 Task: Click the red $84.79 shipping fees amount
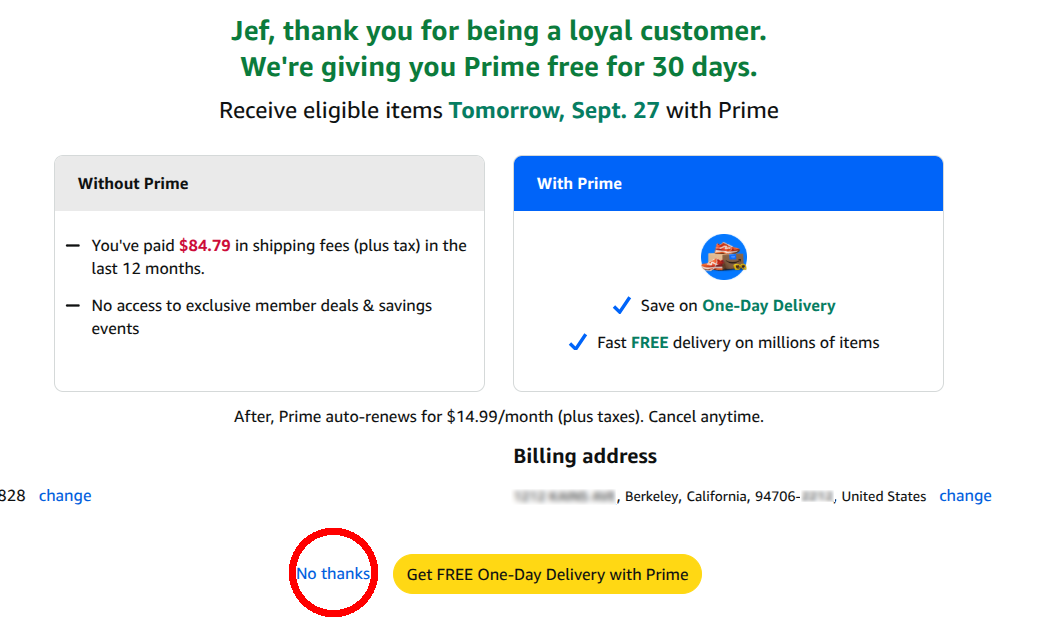(x=205, y=246)
